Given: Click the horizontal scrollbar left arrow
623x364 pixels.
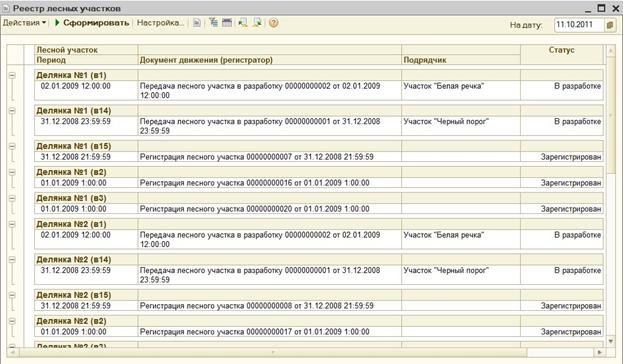Looking at the screenshot, I should click(x=12, y=352).
